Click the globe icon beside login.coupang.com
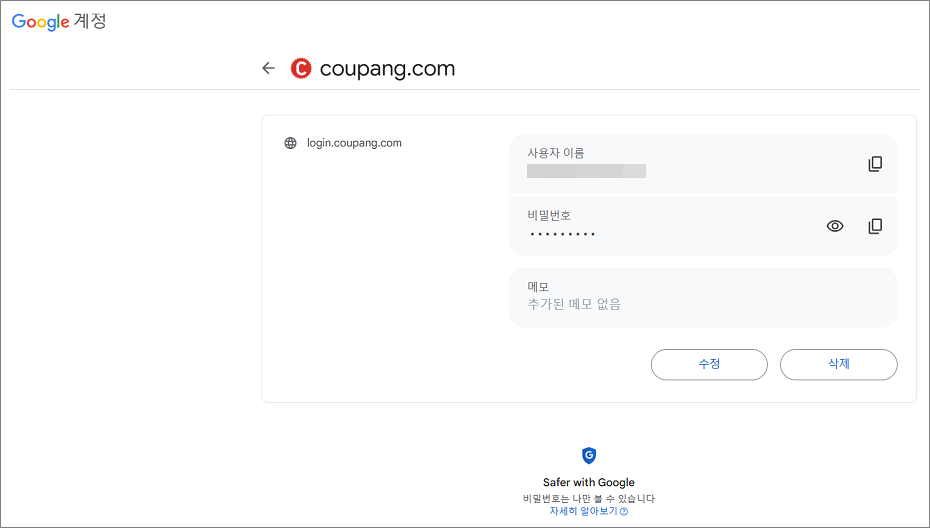 coord(290,143)
